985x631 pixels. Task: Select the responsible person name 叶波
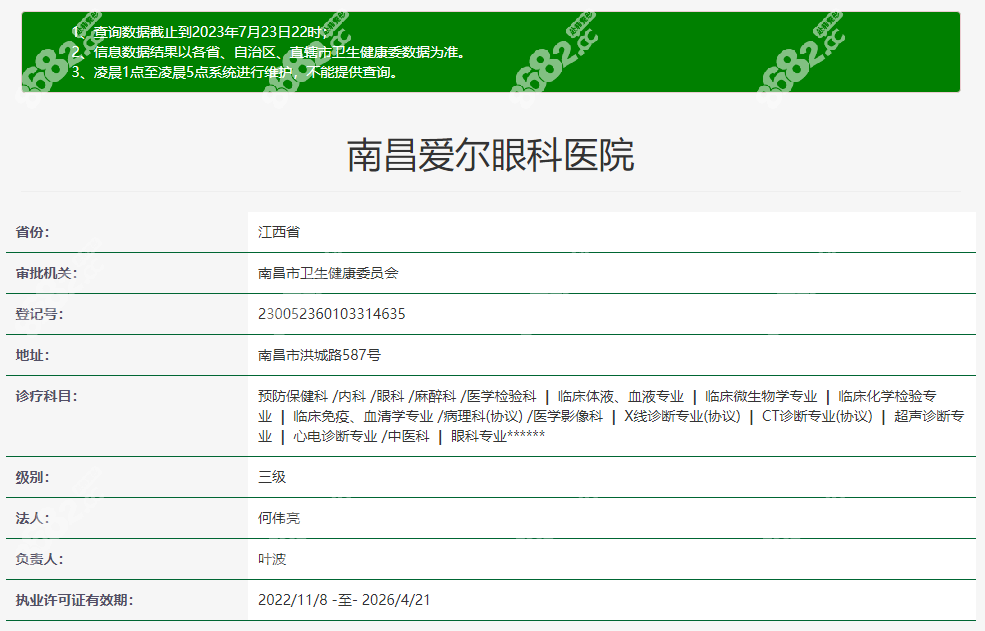272,559
